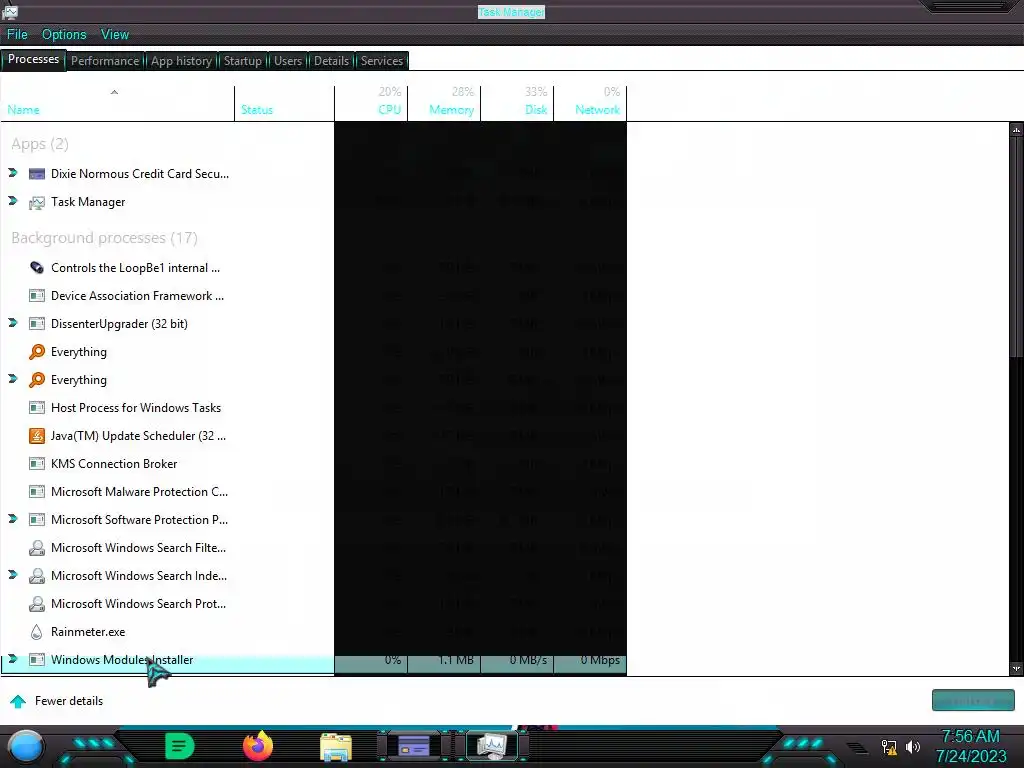Click the Device Association Framework process icon

(37, 296)
